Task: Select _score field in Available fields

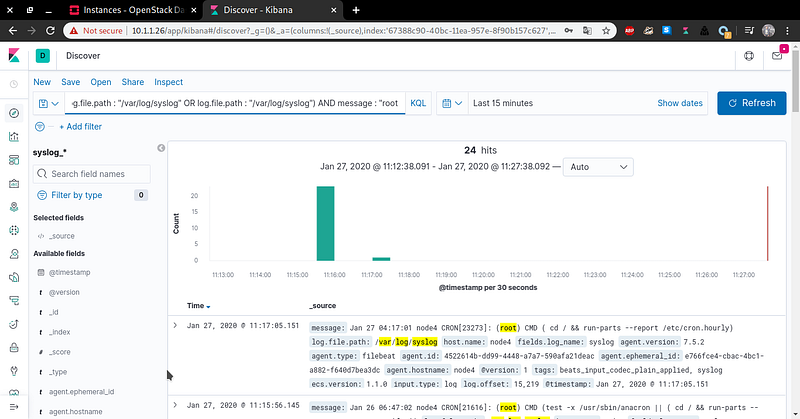Action: click(x=60, y=352)
